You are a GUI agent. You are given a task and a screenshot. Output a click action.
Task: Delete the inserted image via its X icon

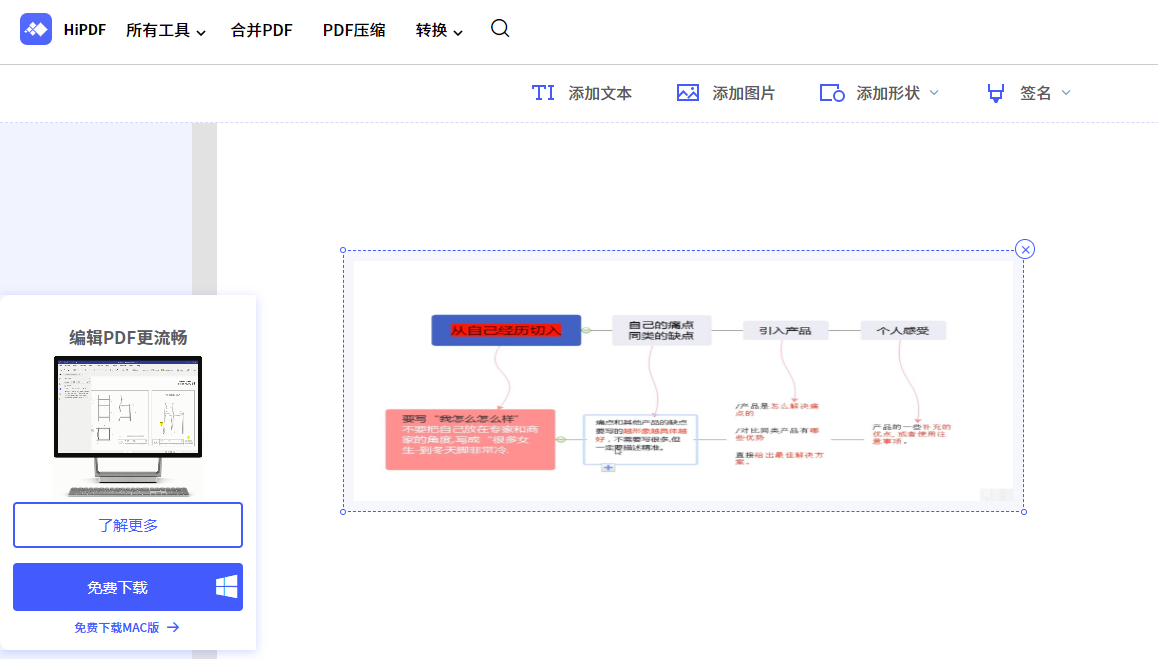point(1024,249)
